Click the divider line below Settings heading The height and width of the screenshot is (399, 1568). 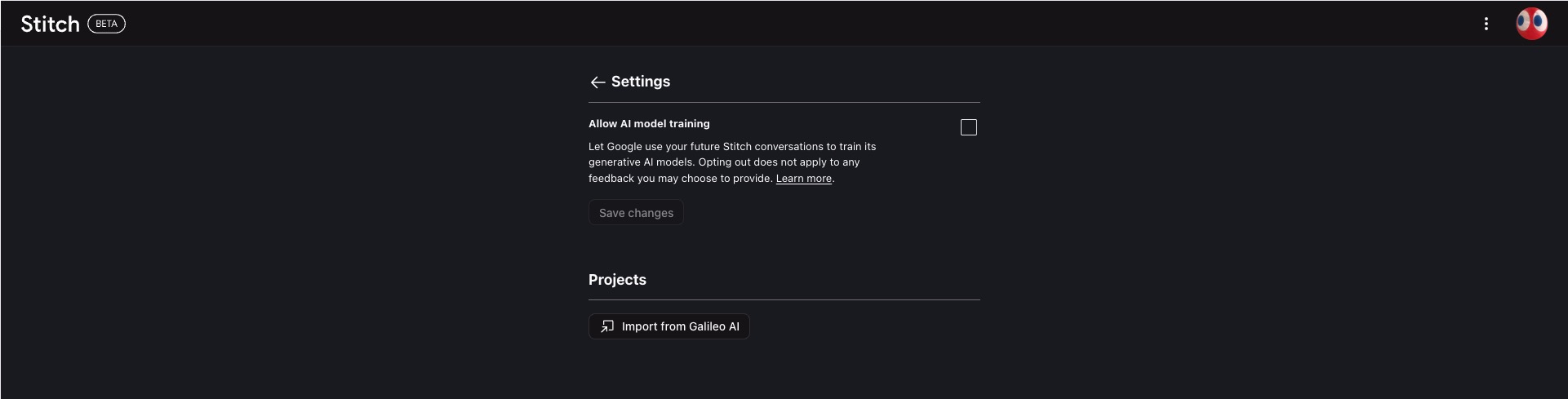[x=784, y=102]
